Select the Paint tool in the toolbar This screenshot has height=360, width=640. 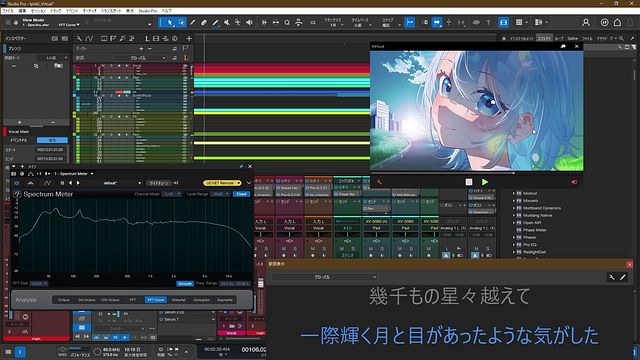pyautogui.click(x=215, y=23)
